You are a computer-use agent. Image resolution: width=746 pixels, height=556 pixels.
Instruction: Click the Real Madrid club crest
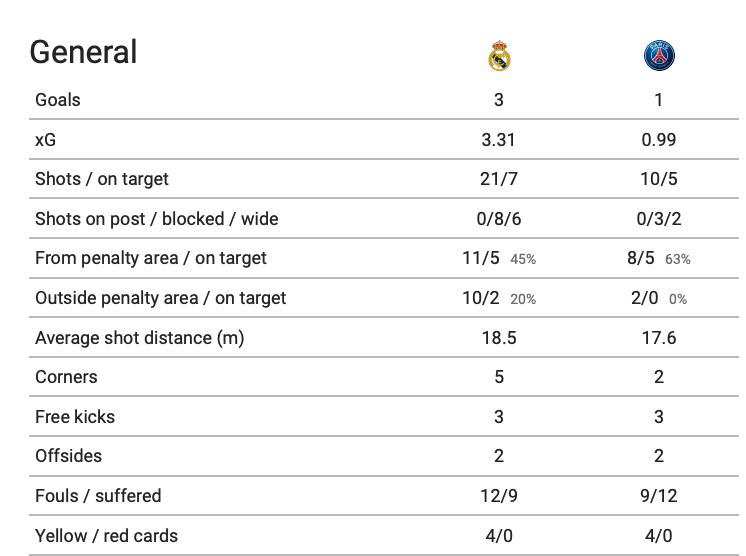click(x=499, y=56)
